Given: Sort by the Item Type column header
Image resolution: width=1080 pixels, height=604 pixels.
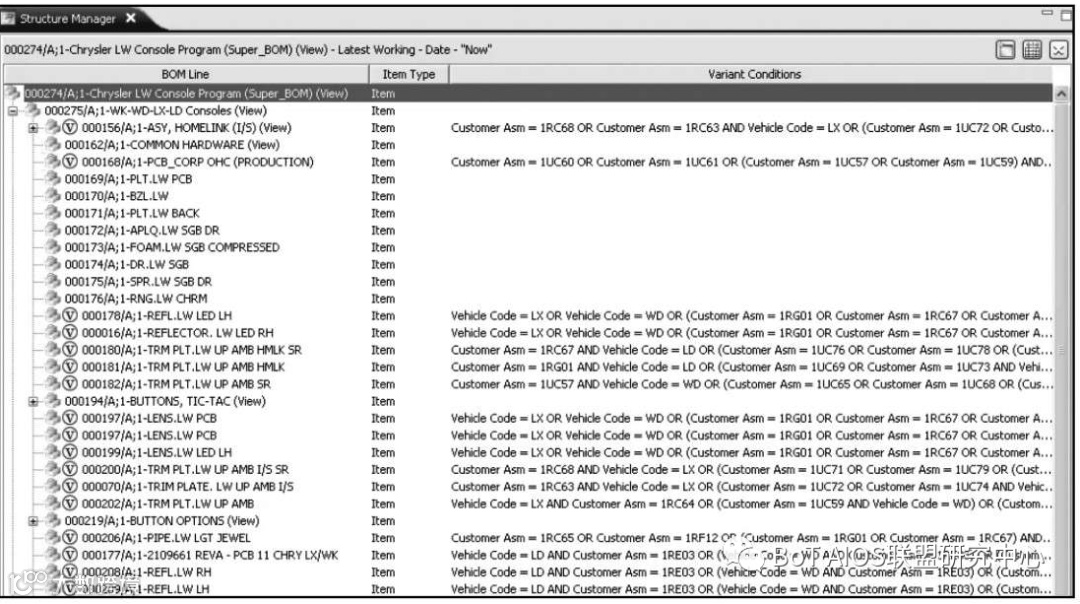Looking at the screenshot, I should 408,74.
